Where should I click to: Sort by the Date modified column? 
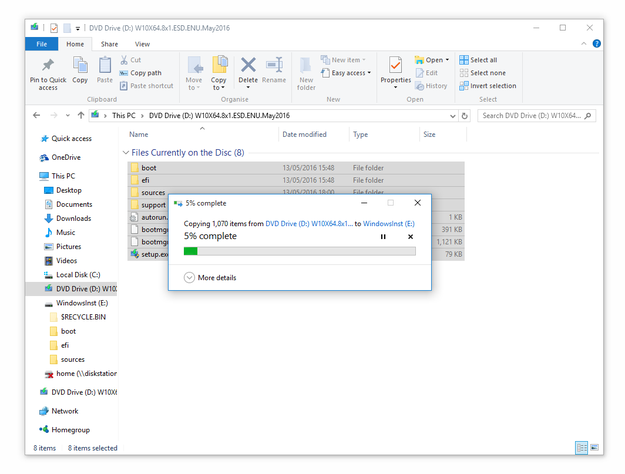[x=305, y=135]
